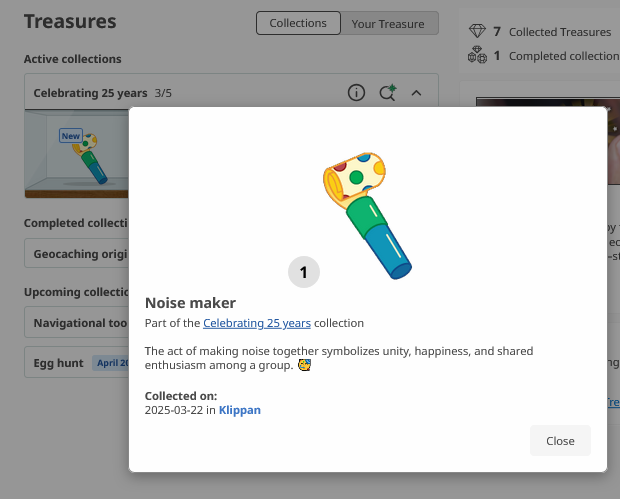This screenshot has height=499, width=620.
Task: Click the info icon for Celebrating 25 years
Action: coord(356,93)
